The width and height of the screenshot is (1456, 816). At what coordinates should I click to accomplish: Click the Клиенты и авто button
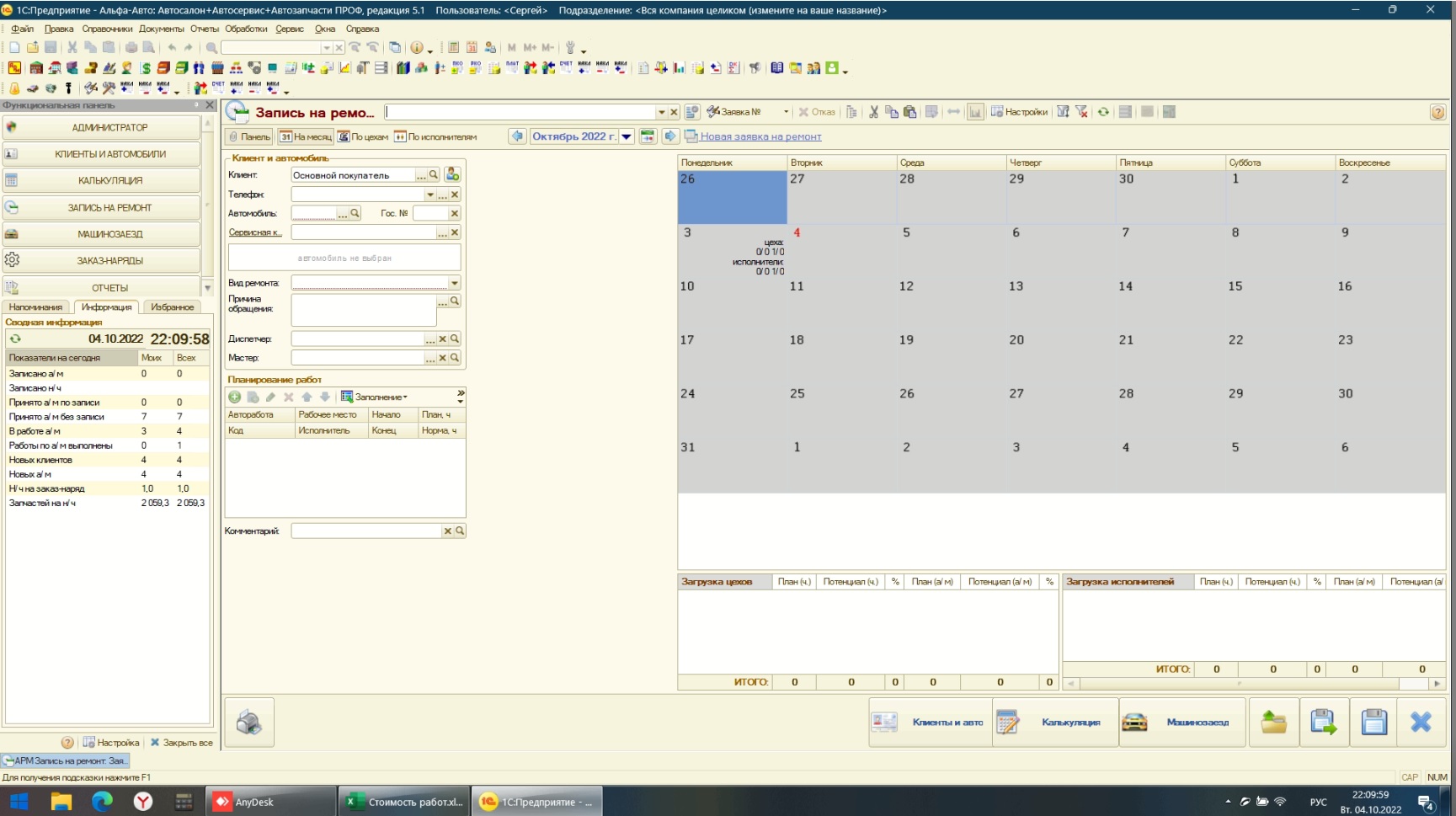[930, 723]
